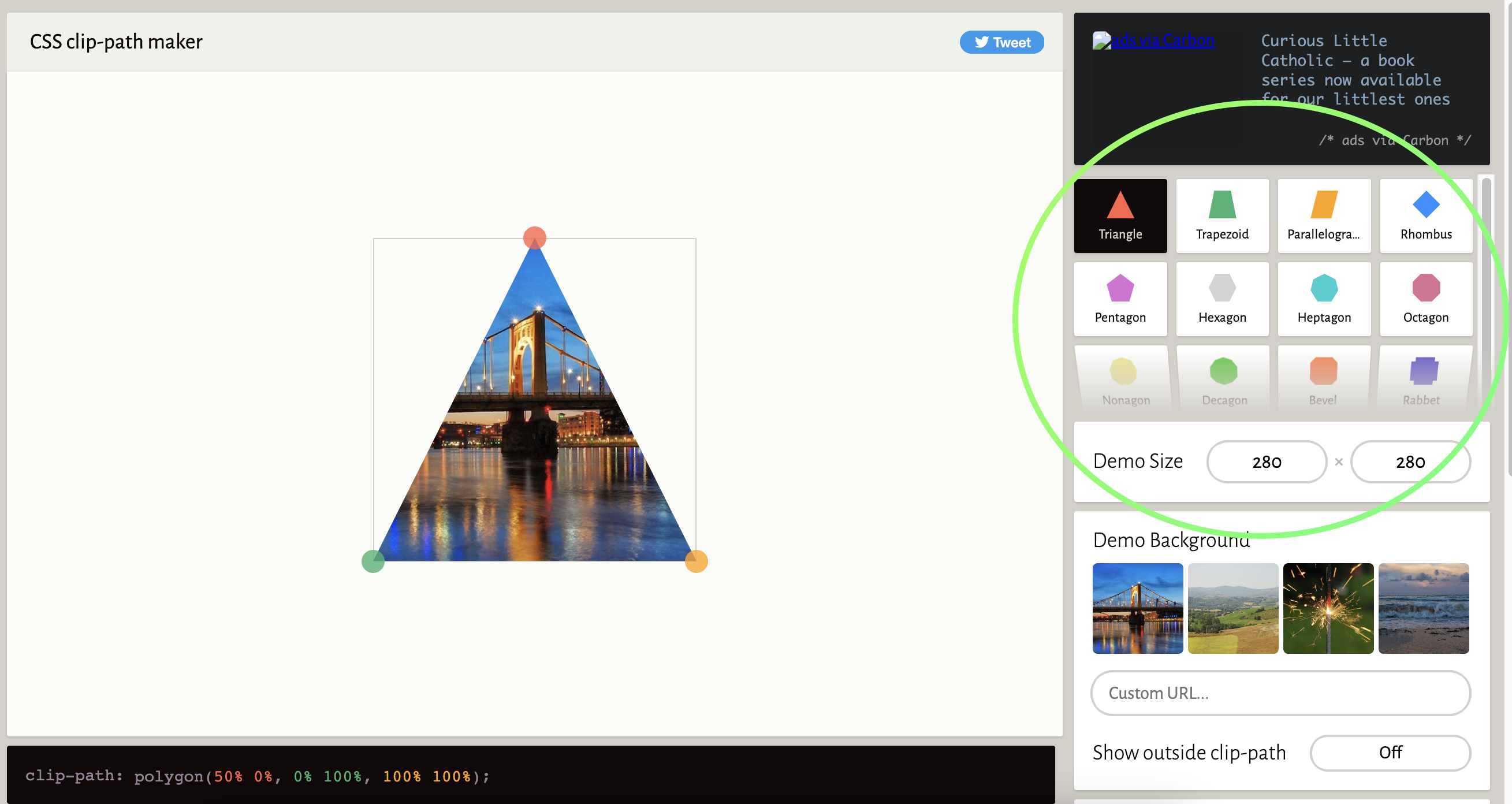
Task: Click the shapes panel scrollbar
Action: [1485, 293]
